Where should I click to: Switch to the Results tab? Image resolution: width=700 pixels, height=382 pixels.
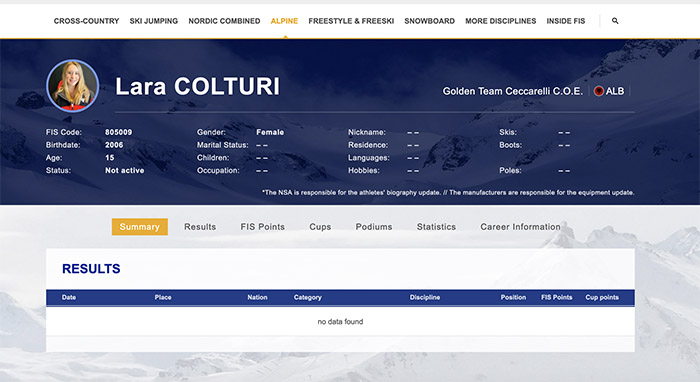point(200,227)
